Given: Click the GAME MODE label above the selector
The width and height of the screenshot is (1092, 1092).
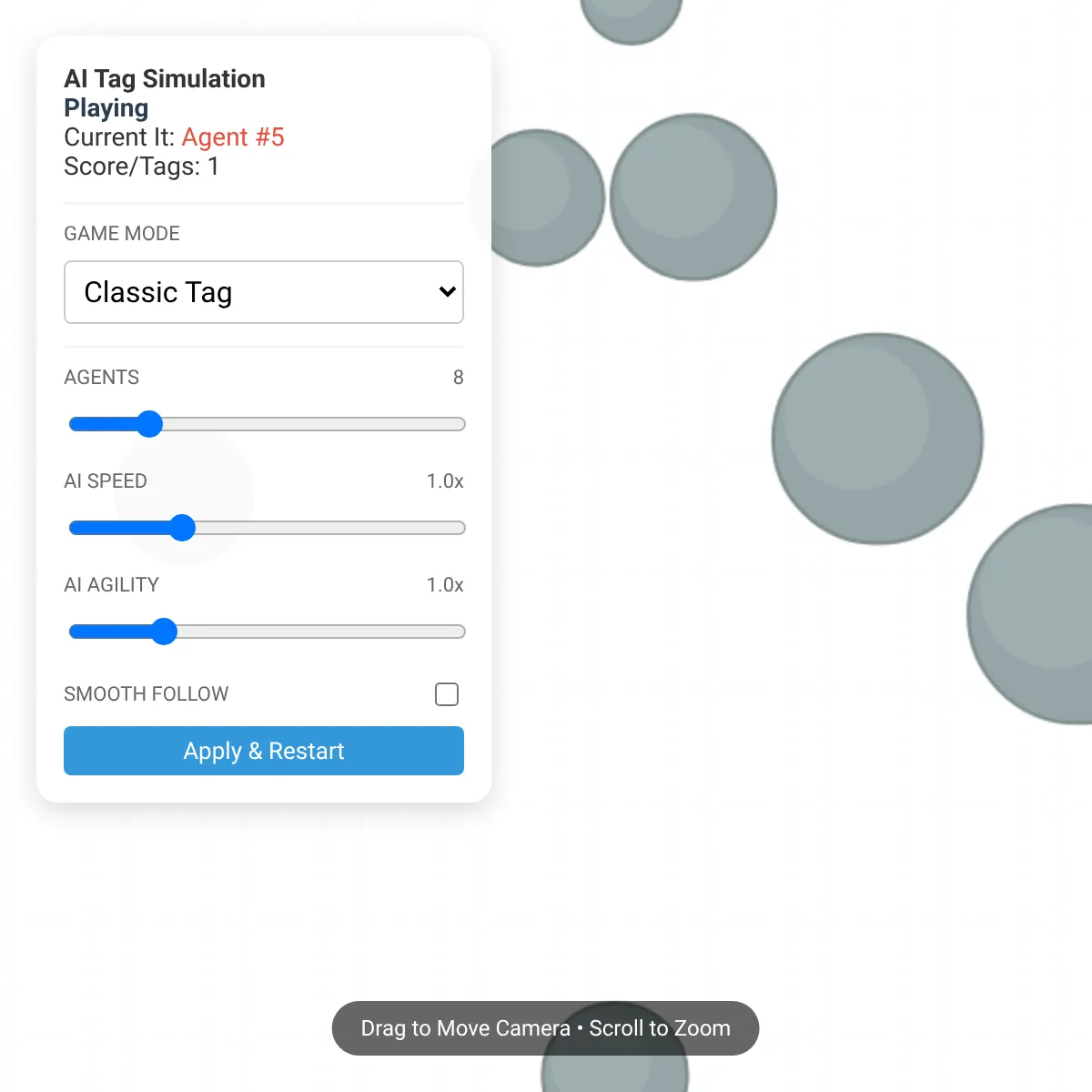Looking at the screenshot, I should pyautogui.click(x=122, y=234).
